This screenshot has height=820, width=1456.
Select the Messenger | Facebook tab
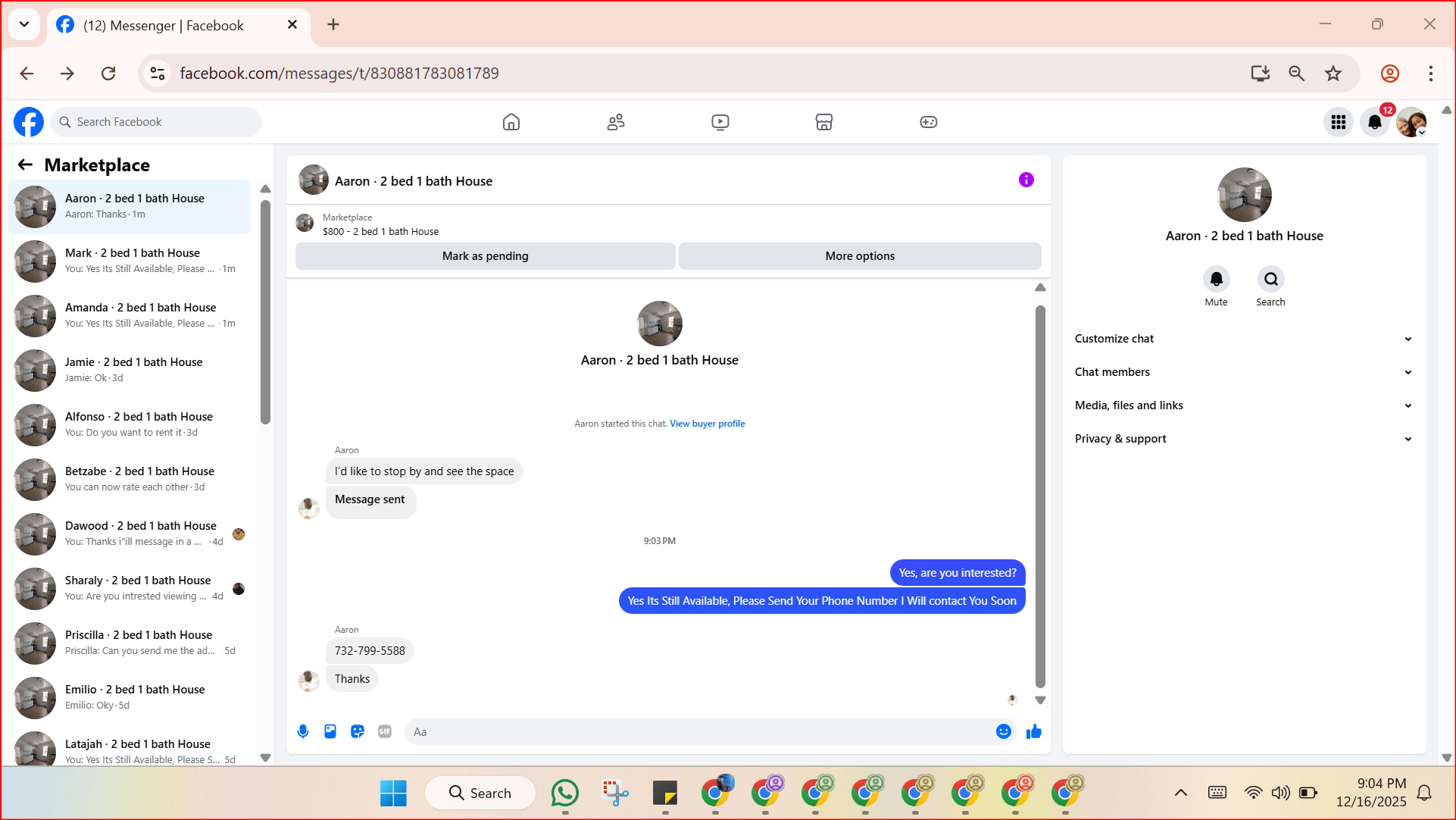178,25
